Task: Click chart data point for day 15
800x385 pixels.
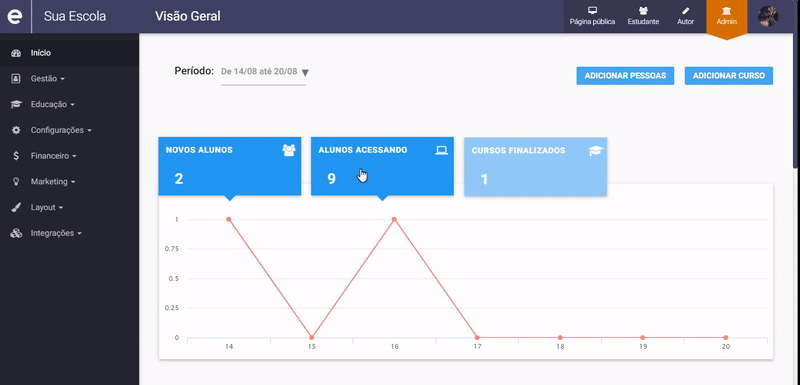Action: 312,338
